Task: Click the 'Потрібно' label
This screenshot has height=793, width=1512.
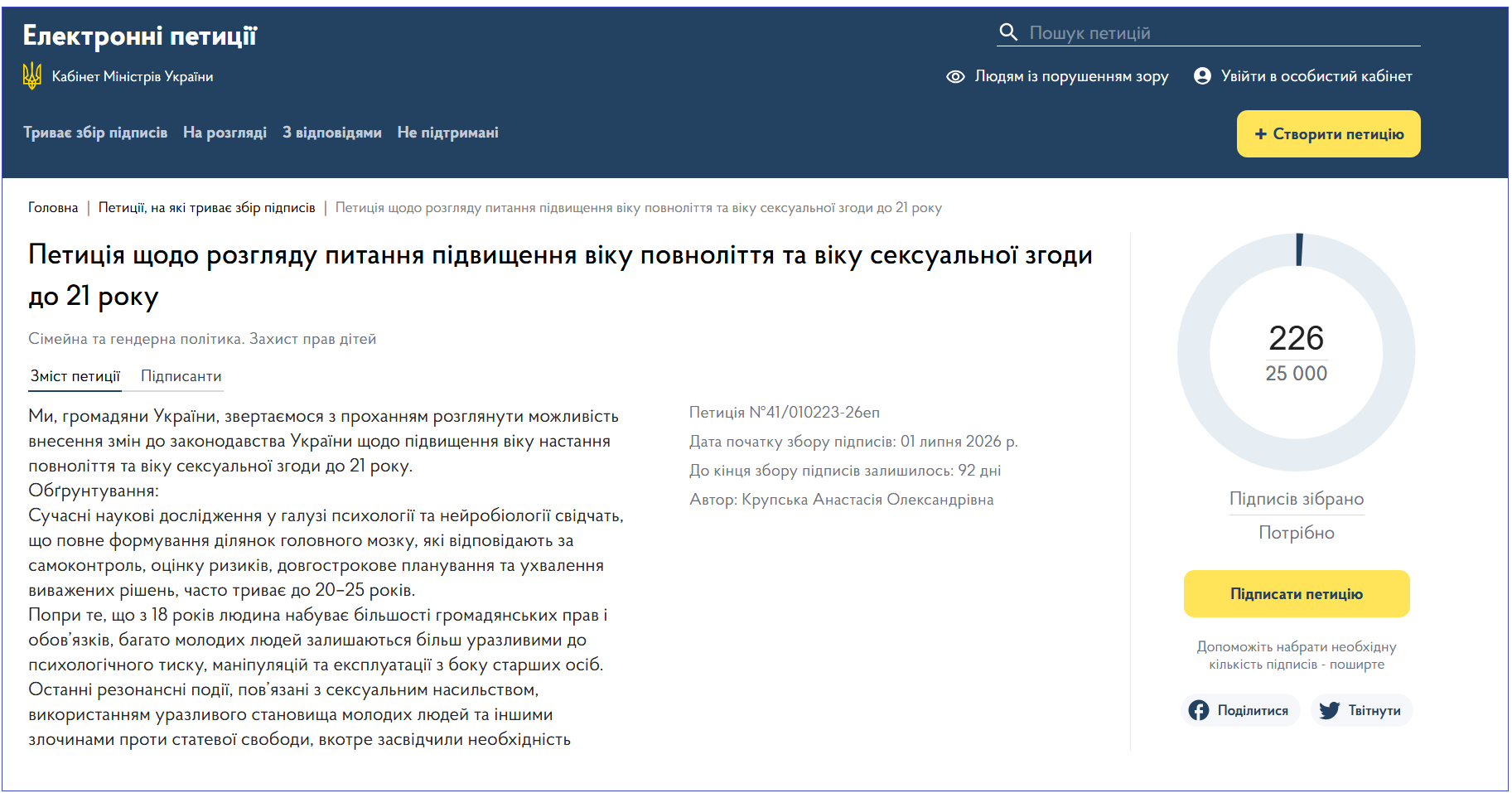Action: click(x=1296, y=533)
